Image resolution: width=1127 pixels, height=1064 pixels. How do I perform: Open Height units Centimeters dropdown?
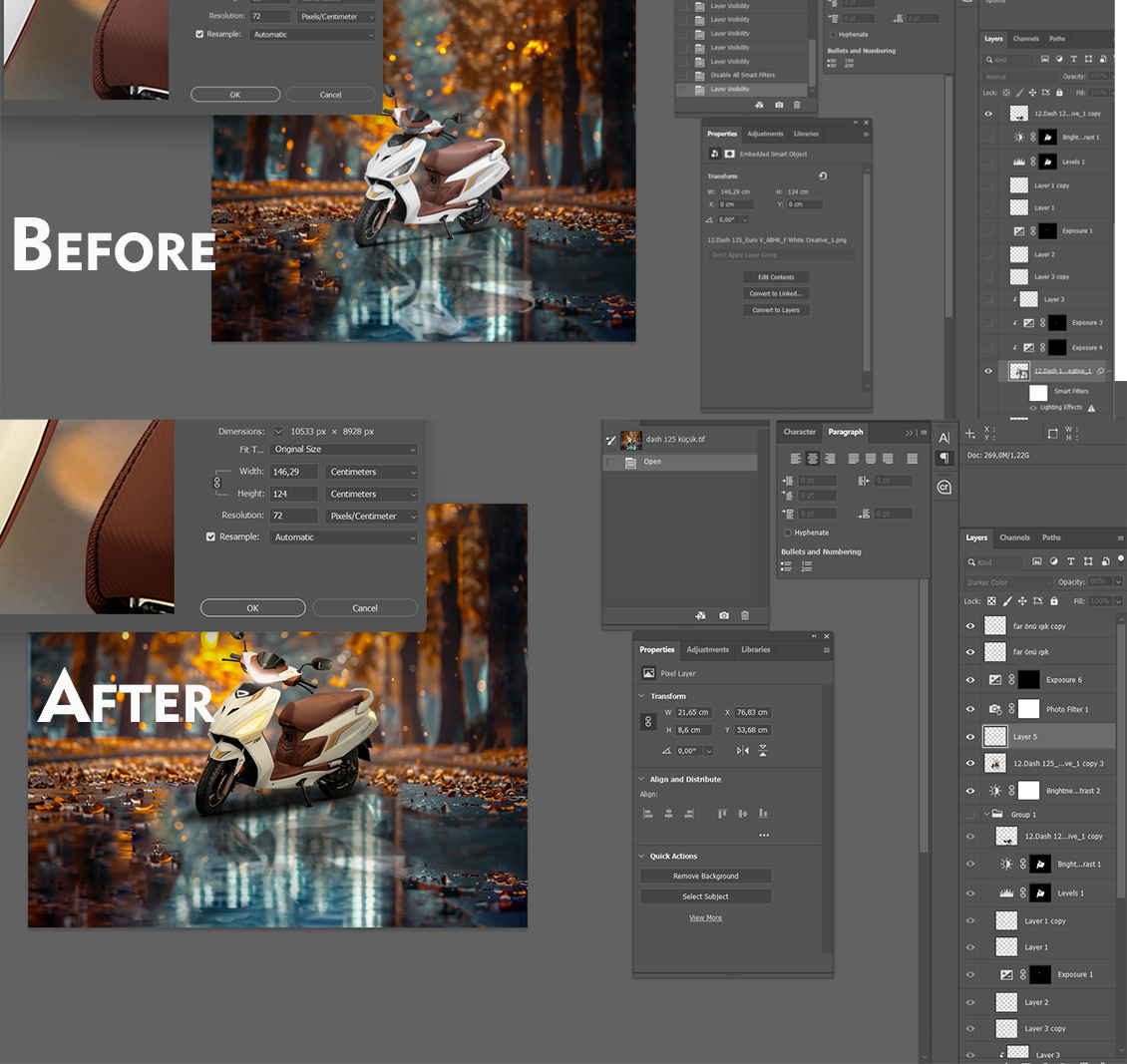click(372, 494)
